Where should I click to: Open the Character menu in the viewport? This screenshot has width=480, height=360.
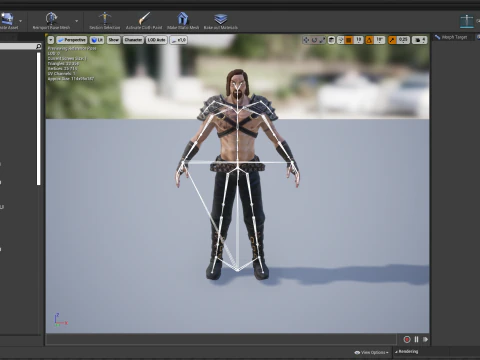coord(133,40)
